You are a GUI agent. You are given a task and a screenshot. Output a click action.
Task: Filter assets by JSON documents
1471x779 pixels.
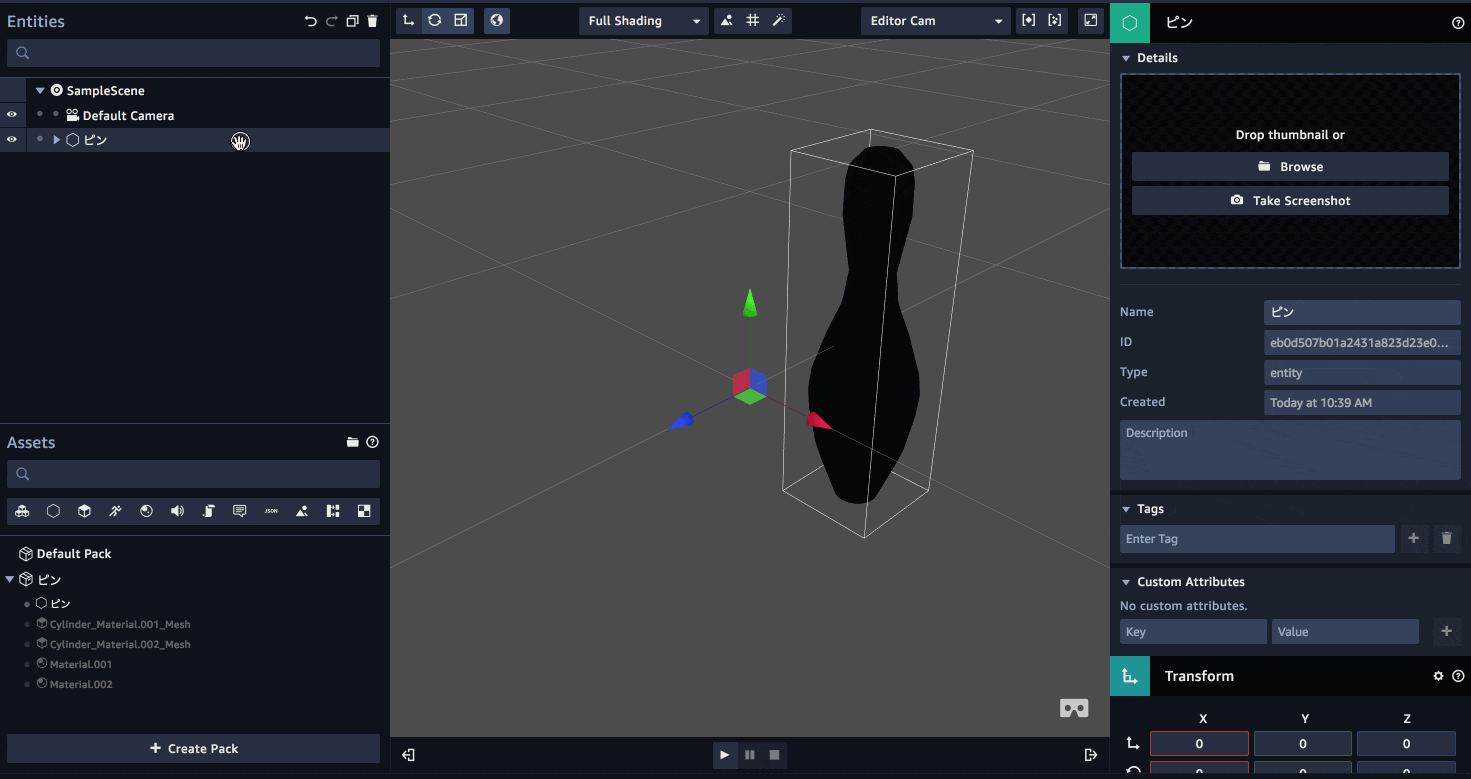[270, 510]
